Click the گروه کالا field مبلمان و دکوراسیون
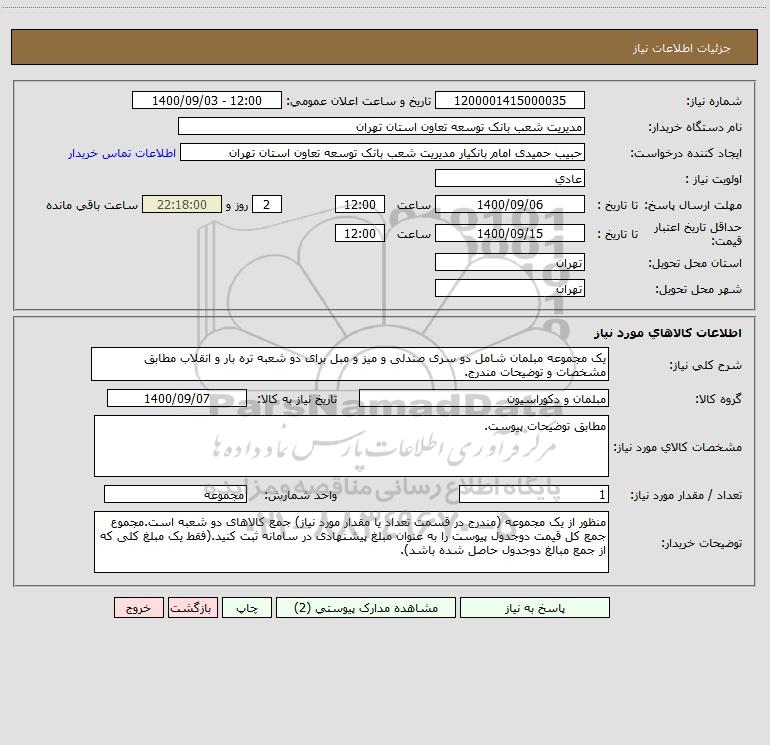Image resolution: width=770 pixels, height=745 pixels. [484, 398]
